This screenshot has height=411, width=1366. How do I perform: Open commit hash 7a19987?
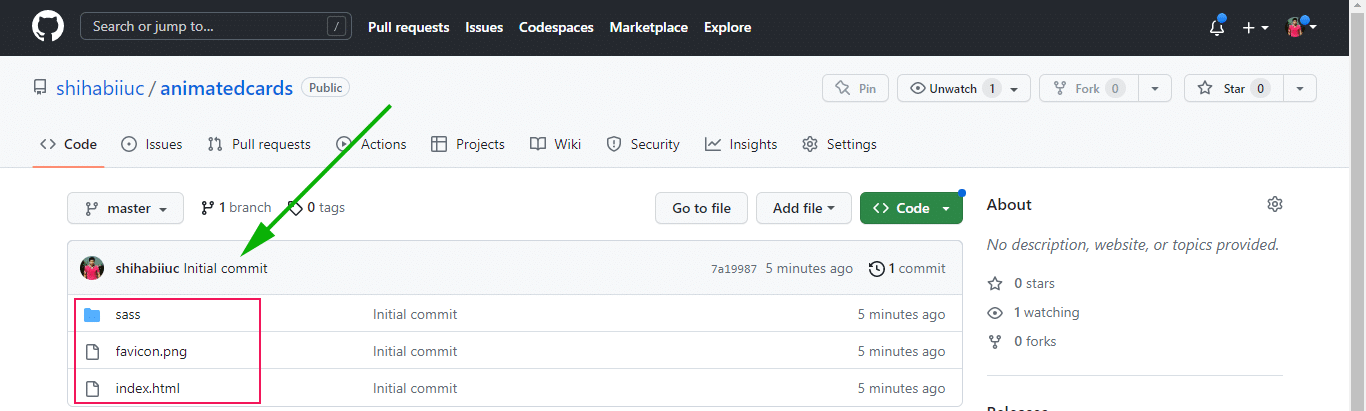734,269
